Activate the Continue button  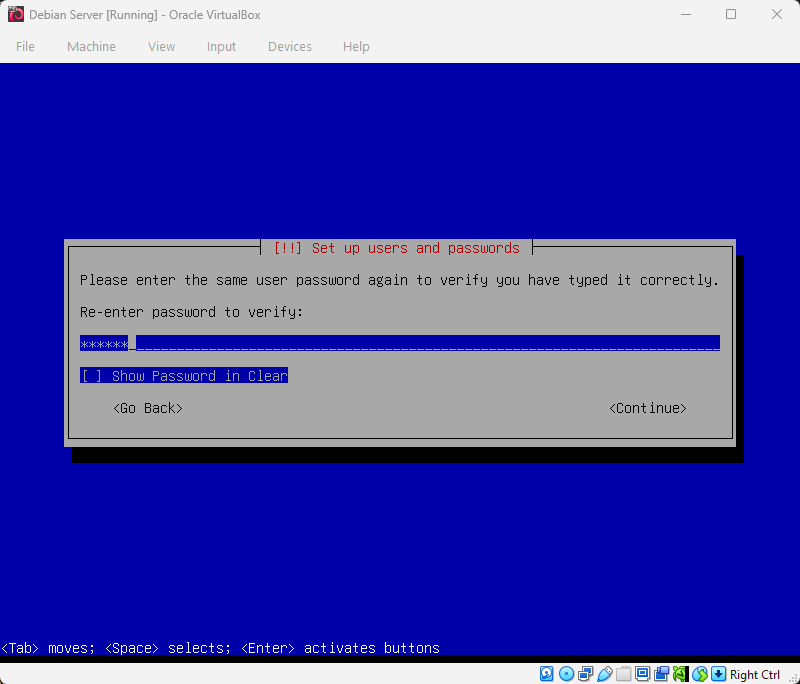coord(647,408)
